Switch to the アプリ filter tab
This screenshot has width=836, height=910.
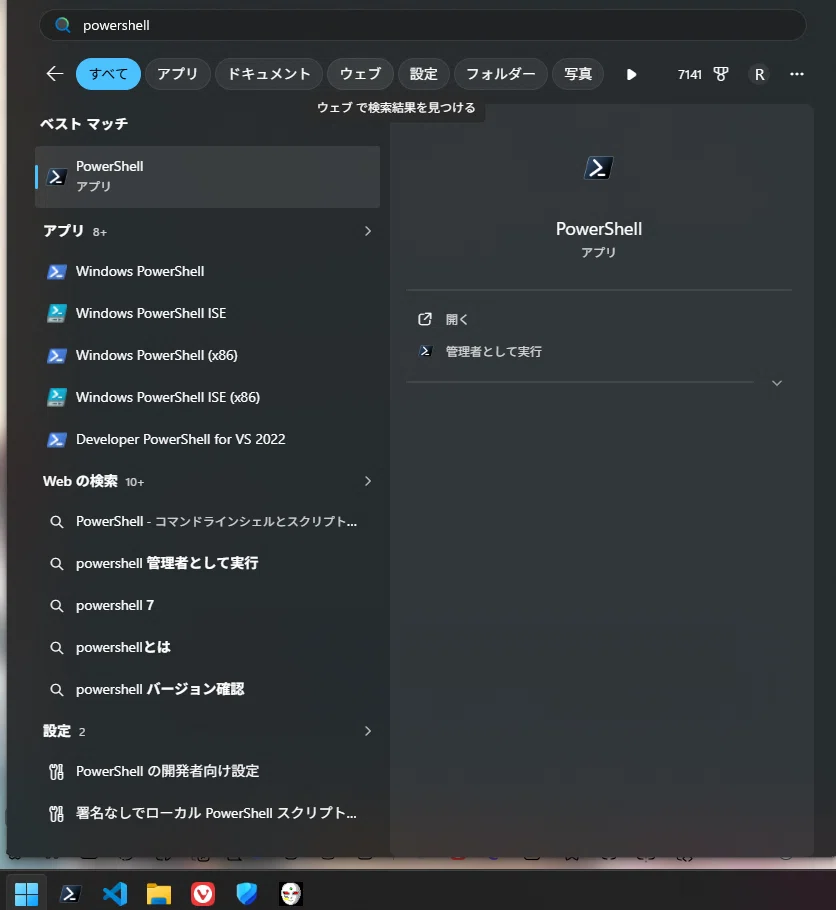pyautogui.click(x=177, y=74)
